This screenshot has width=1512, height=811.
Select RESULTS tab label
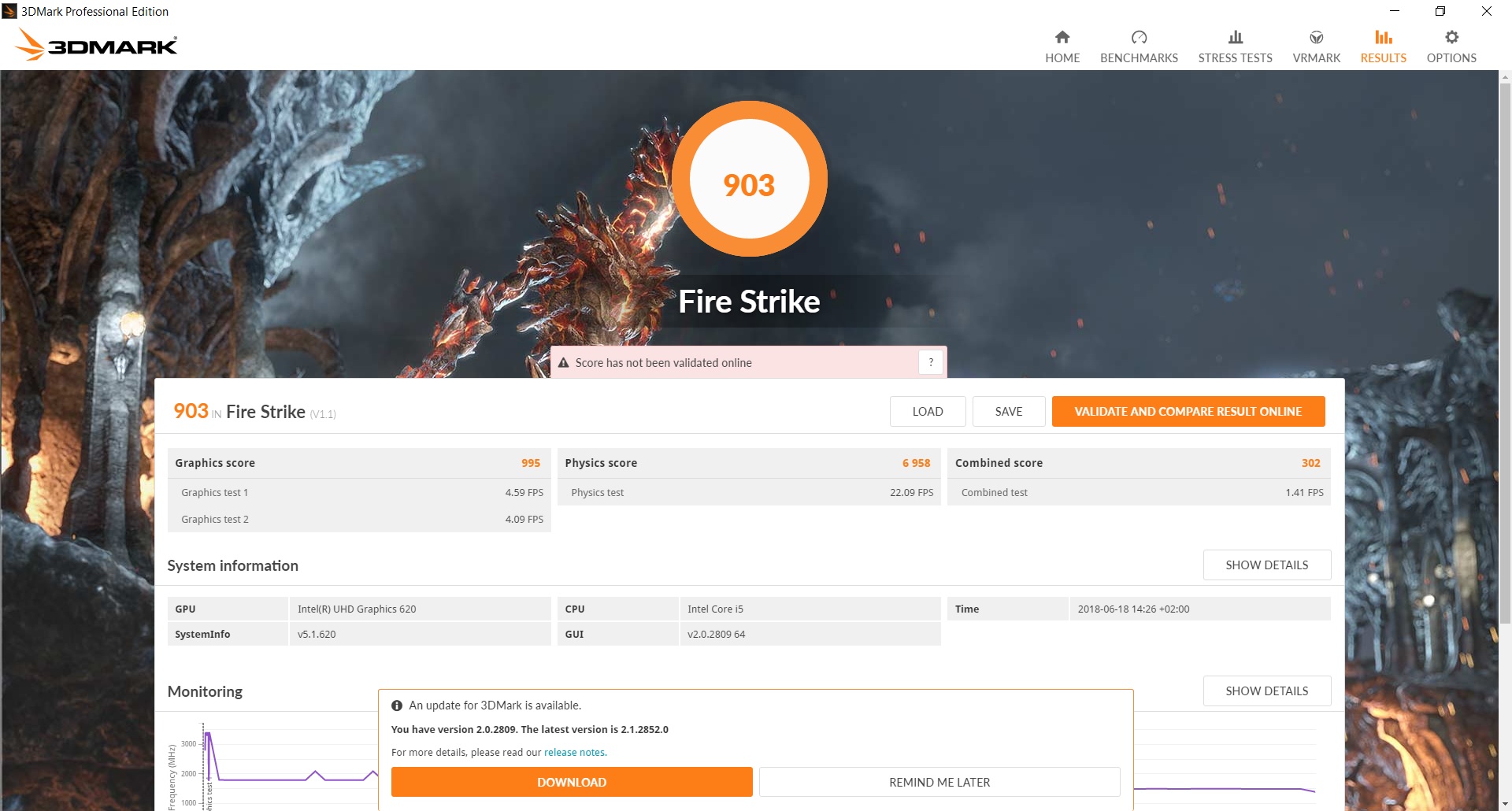point(1383,58)
